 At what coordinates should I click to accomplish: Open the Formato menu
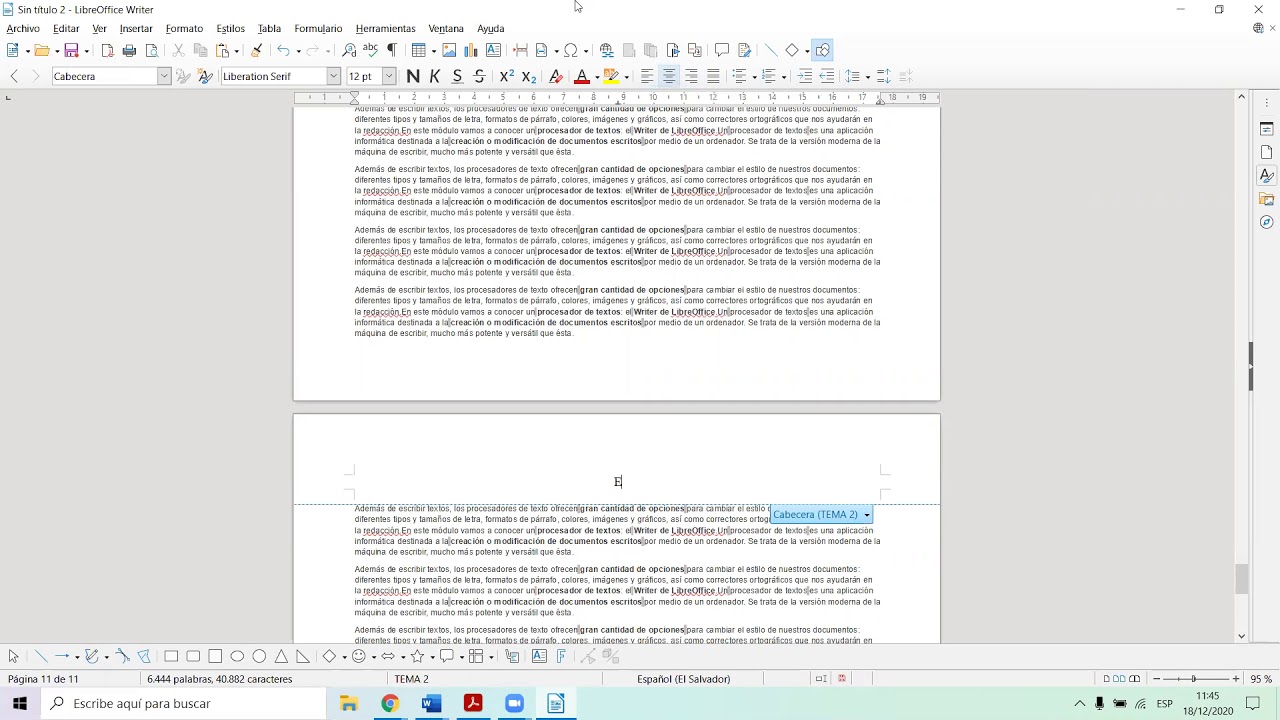184,28
